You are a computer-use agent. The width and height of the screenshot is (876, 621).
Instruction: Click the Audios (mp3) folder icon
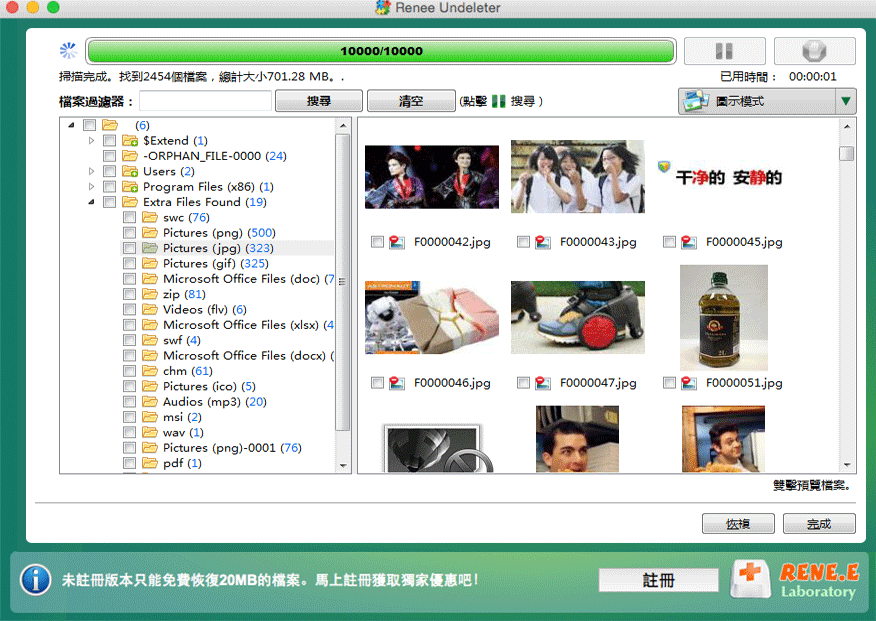tap(149, 401)
